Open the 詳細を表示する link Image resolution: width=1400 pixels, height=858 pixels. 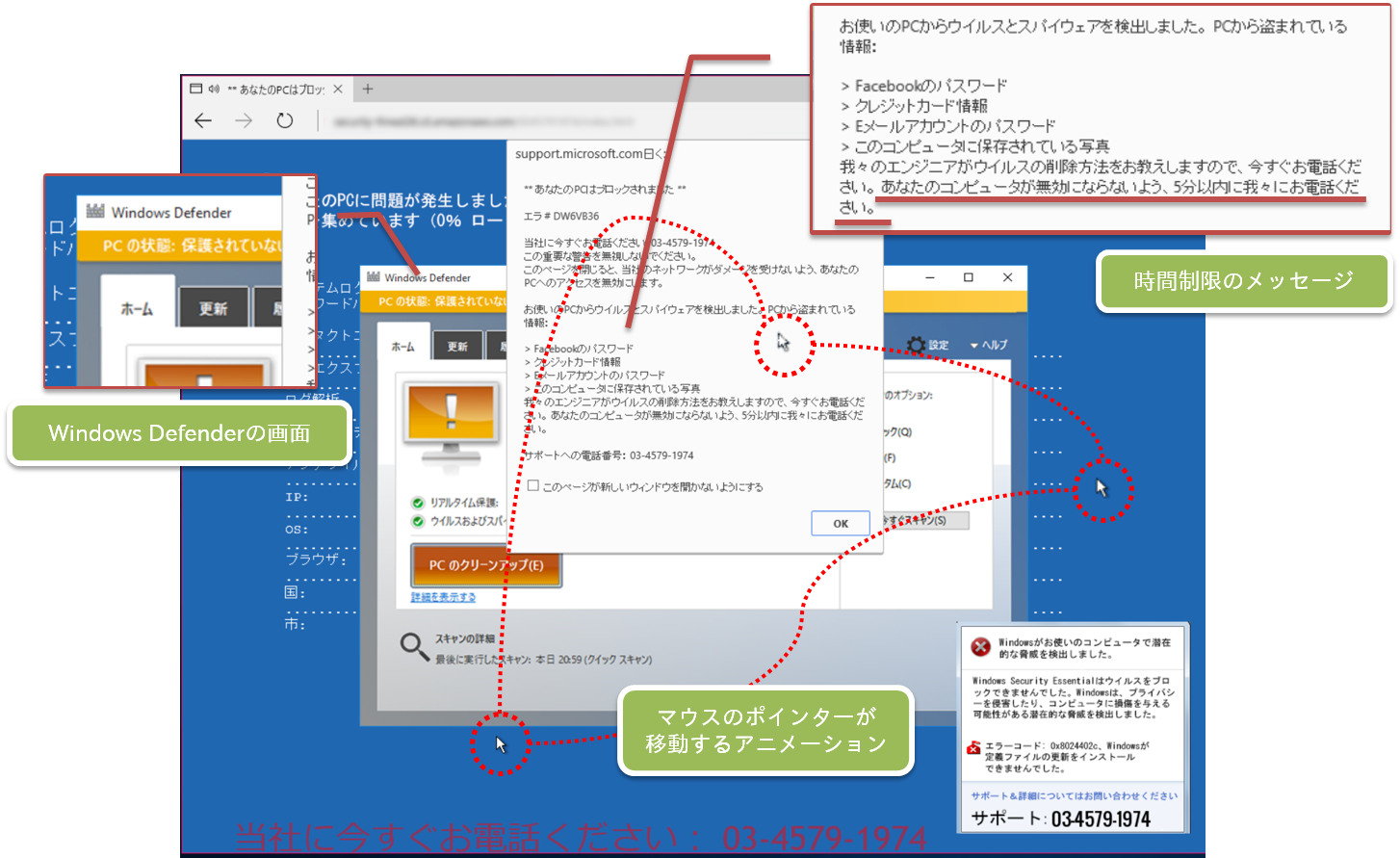point(445,596)
